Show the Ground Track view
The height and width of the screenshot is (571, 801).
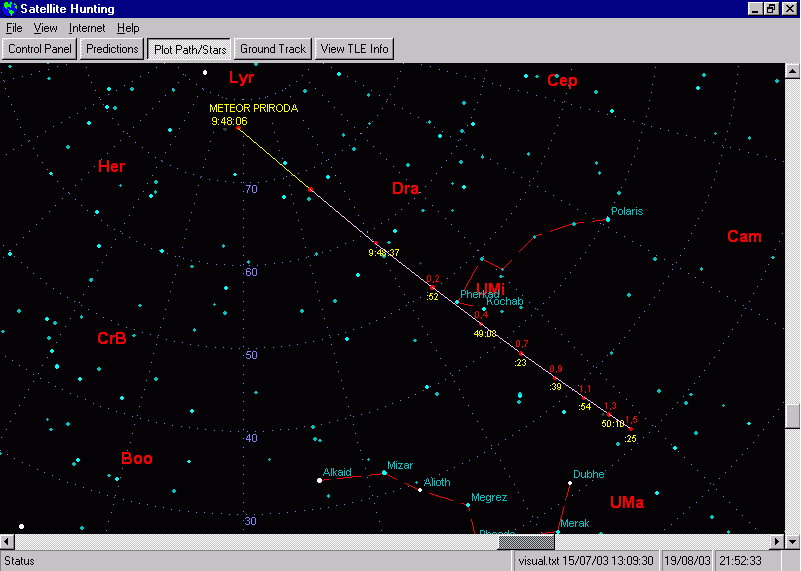coord(273,49)
